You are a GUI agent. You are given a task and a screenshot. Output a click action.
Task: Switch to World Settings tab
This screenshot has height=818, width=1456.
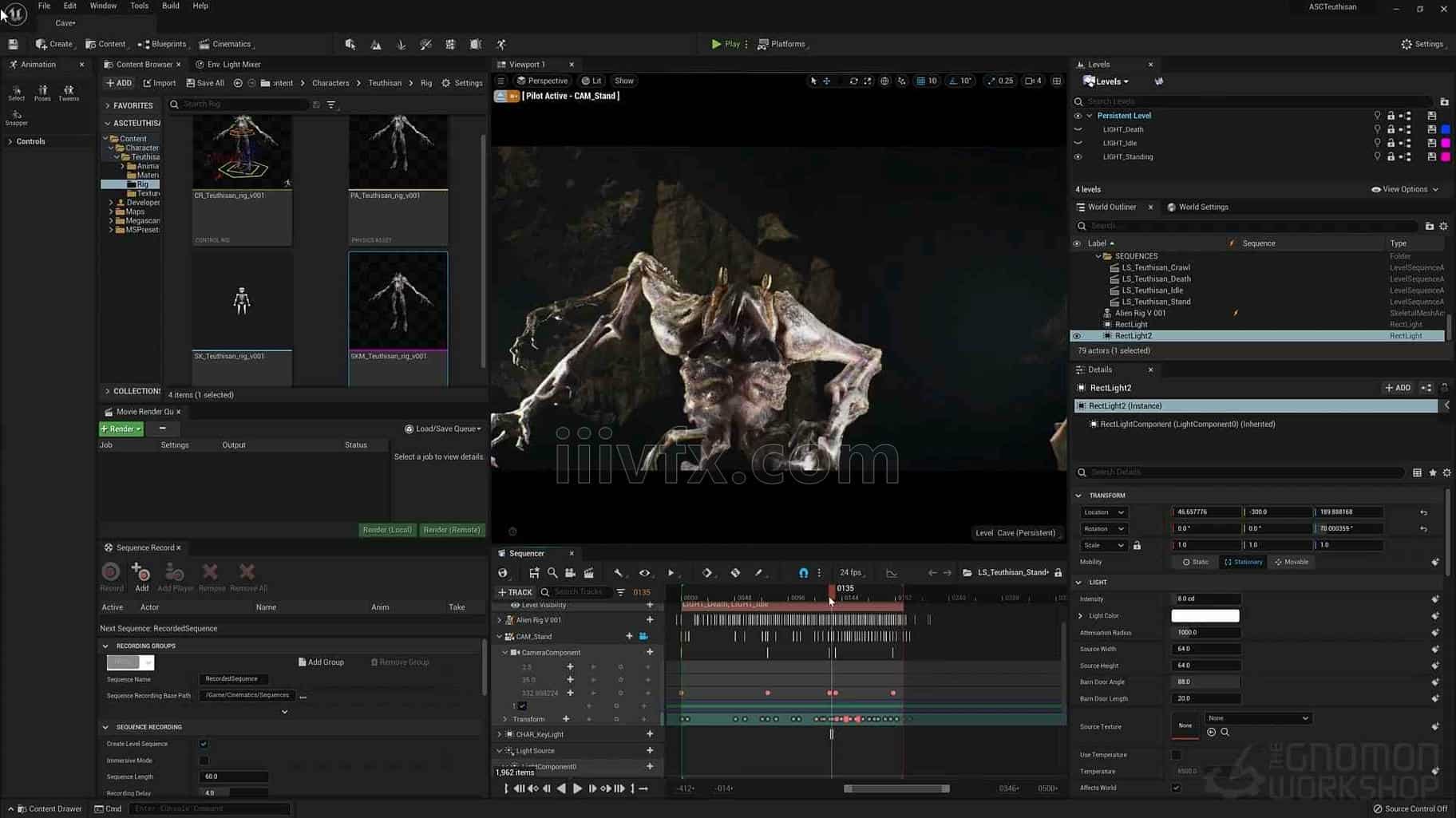1197,207
